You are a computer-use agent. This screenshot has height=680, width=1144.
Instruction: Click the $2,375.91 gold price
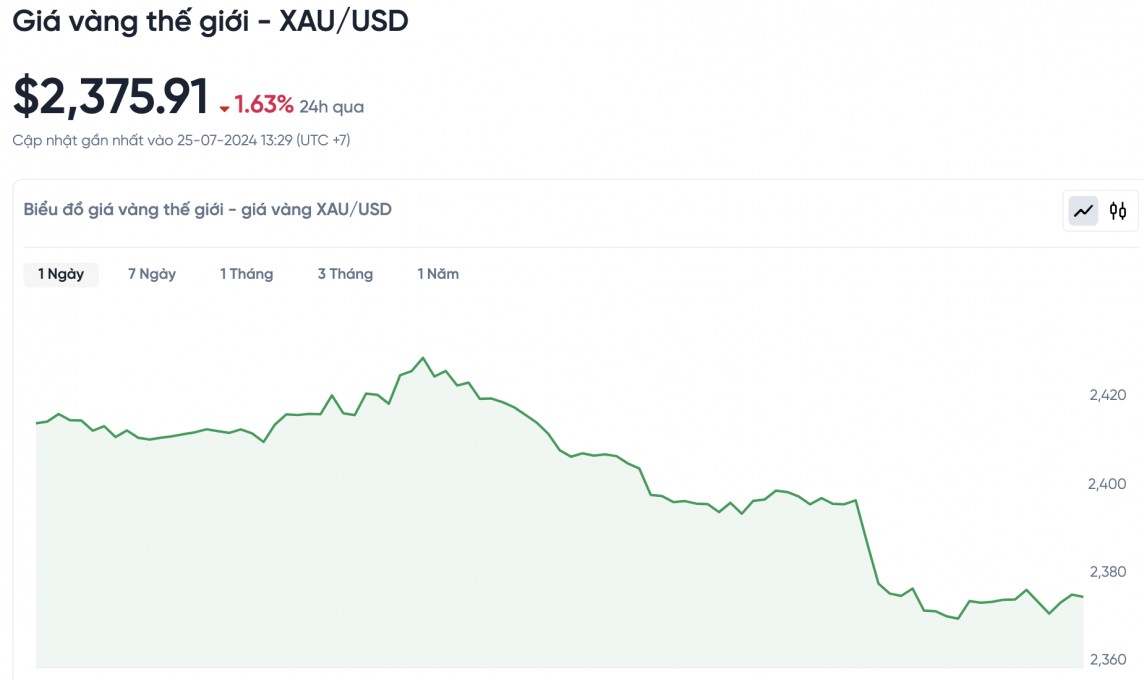pyautogui.click(x=111, y=97)
